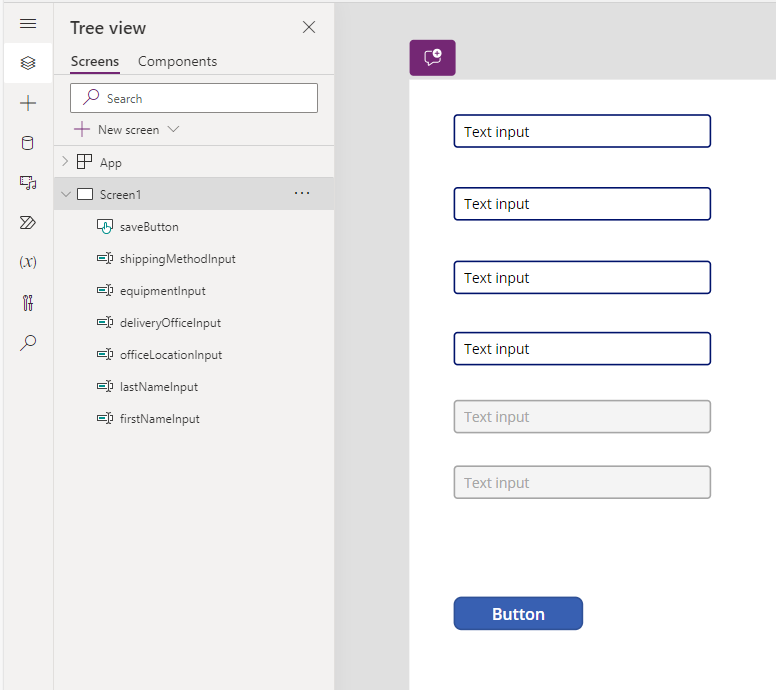
Task: Expand the App tree node
Action: 65,161
